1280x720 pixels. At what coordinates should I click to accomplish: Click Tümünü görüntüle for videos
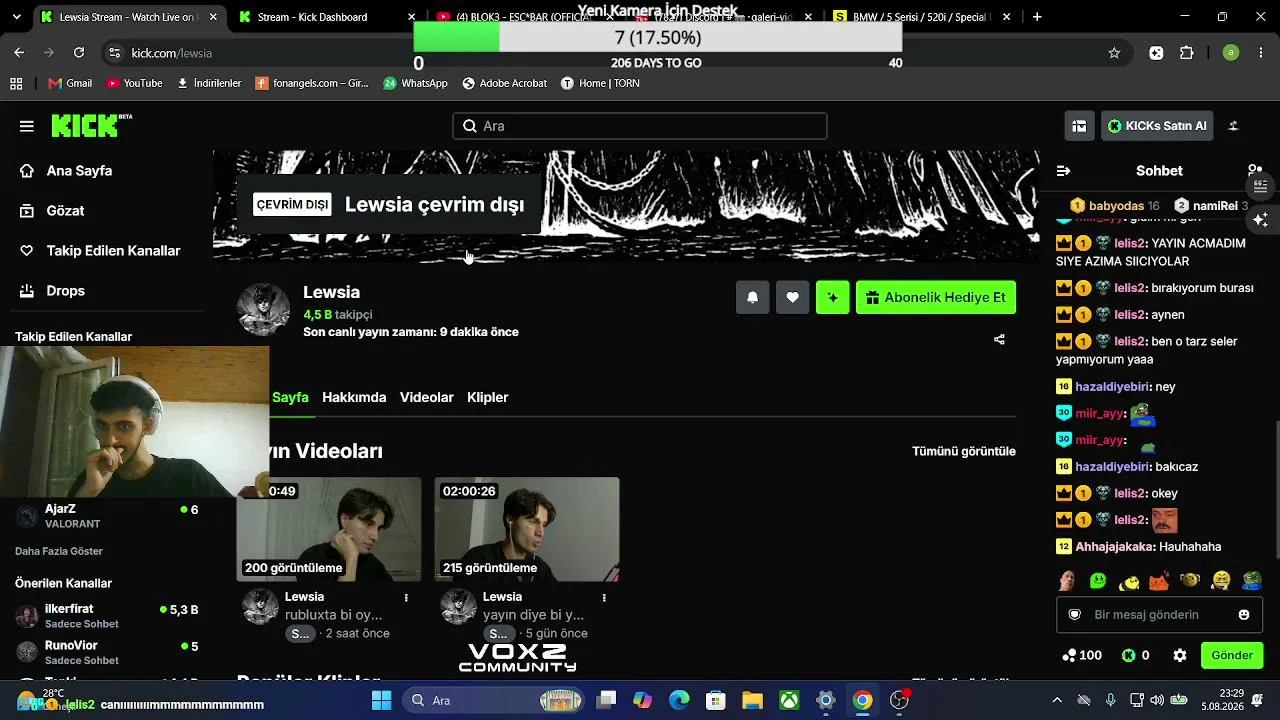pos(964,451)
